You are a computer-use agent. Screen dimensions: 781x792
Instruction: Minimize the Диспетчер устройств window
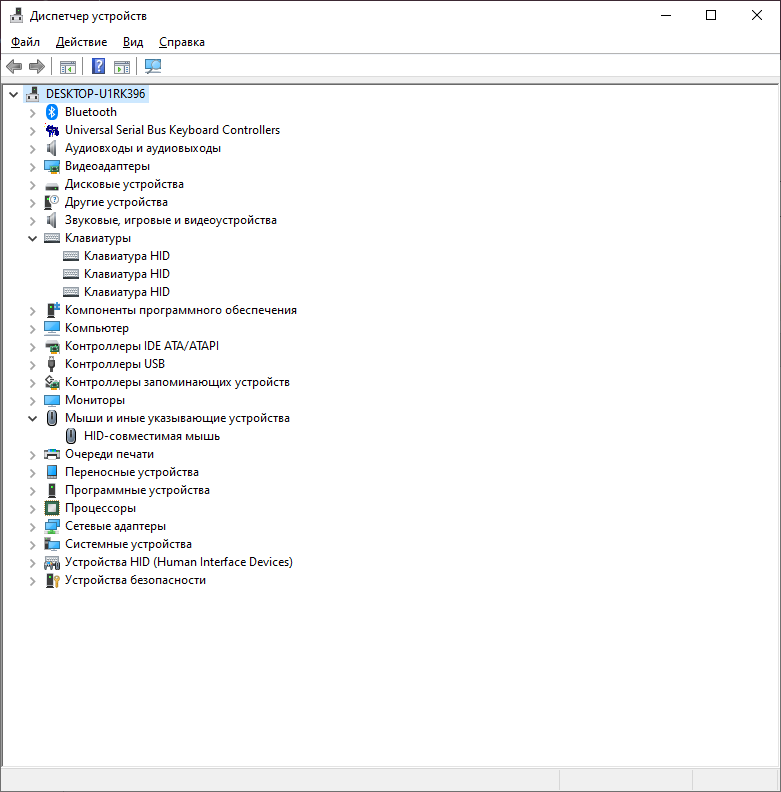coord(666,15)
